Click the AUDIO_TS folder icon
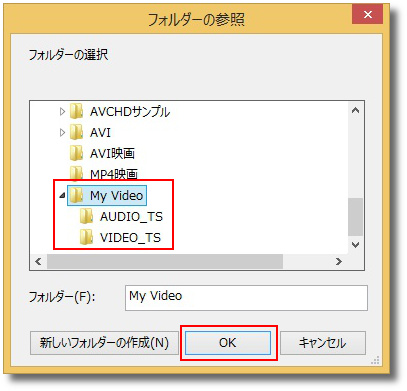Image resolution: width=407 pixels, height=391 pixels. coord(87,216)
